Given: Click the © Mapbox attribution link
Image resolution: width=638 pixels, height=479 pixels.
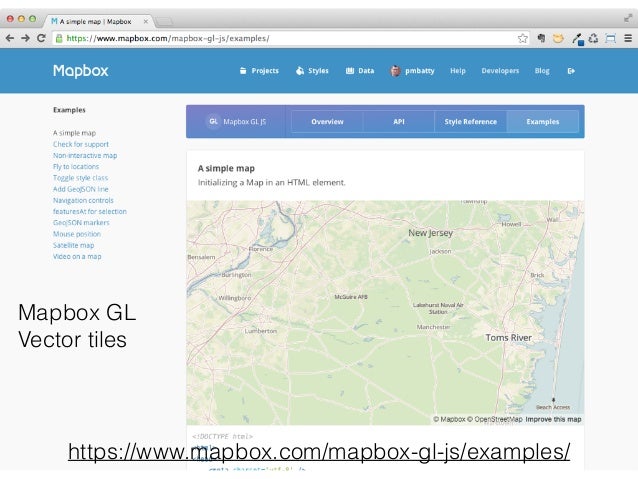Looking at the screenshot, I should point(449,419).
